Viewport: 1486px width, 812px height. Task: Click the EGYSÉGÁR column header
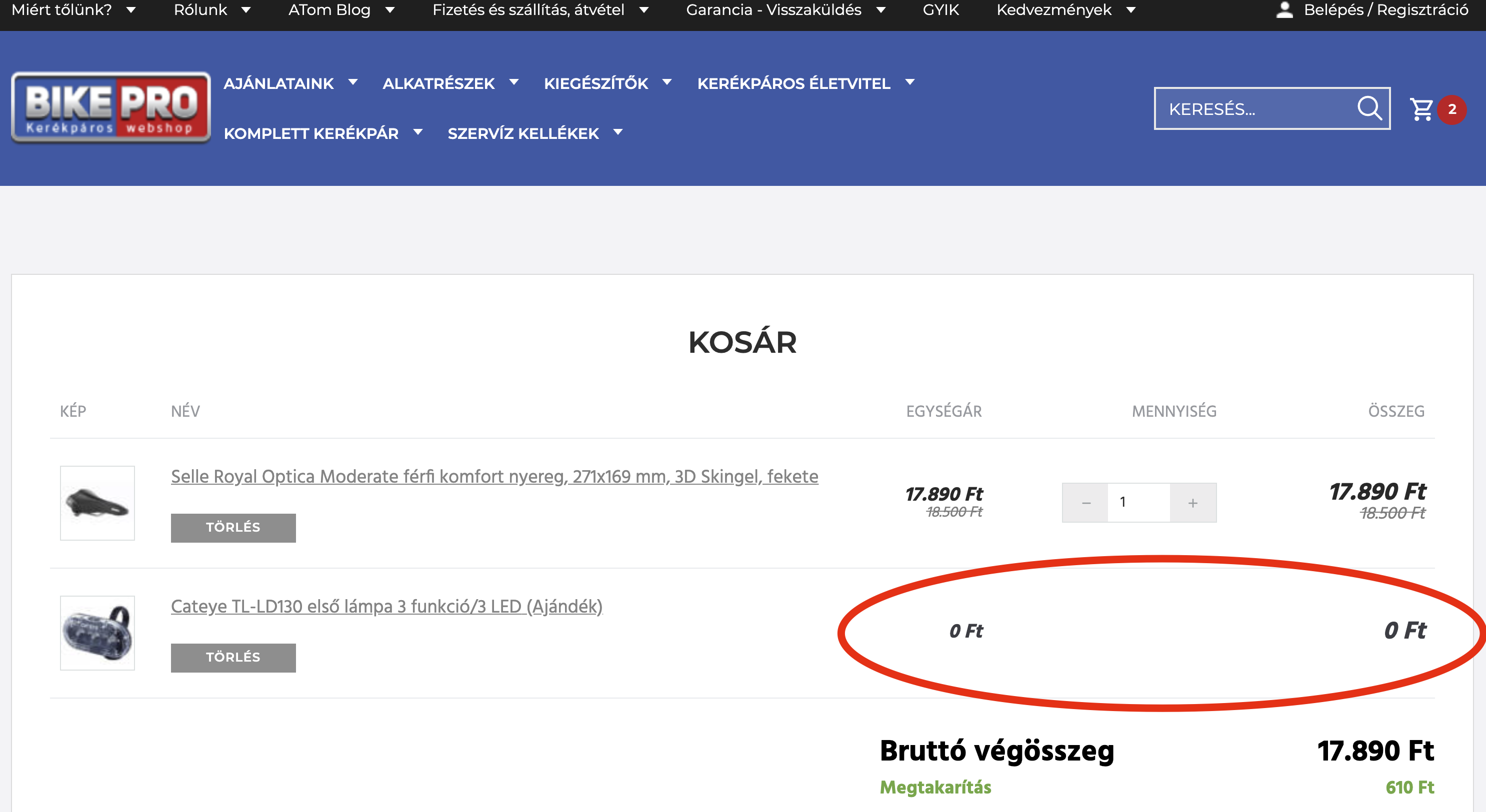click(943, 411)
